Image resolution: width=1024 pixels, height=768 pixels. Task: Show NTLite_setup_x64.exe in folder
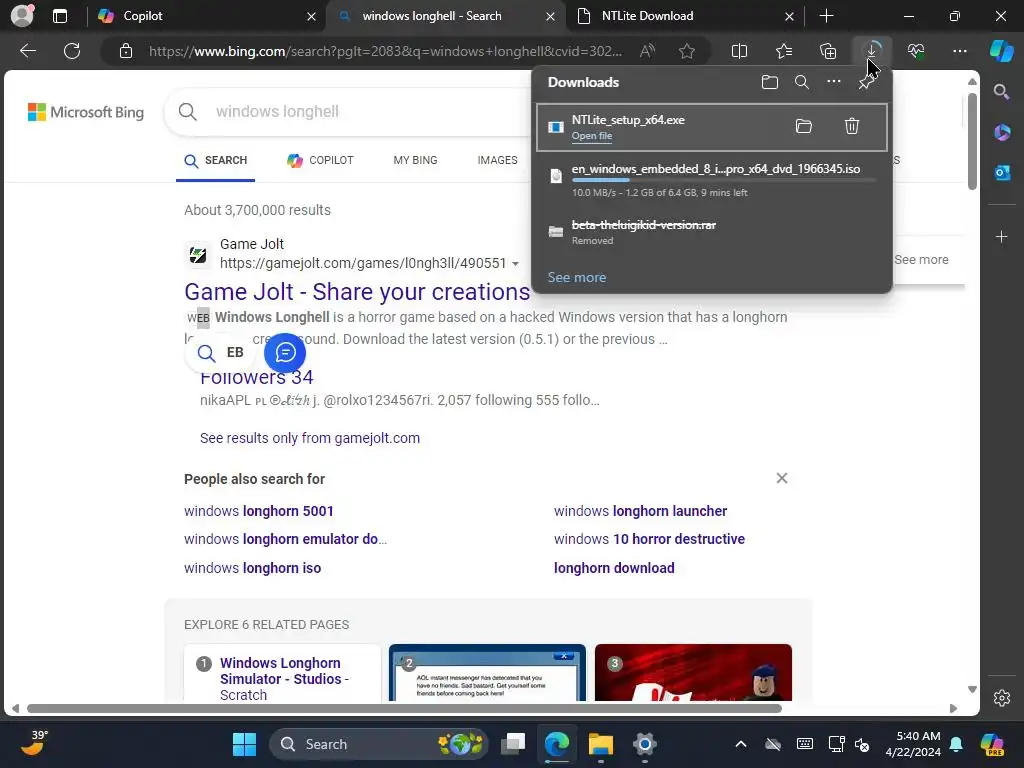pyautogui.click(x=804, y=126)
